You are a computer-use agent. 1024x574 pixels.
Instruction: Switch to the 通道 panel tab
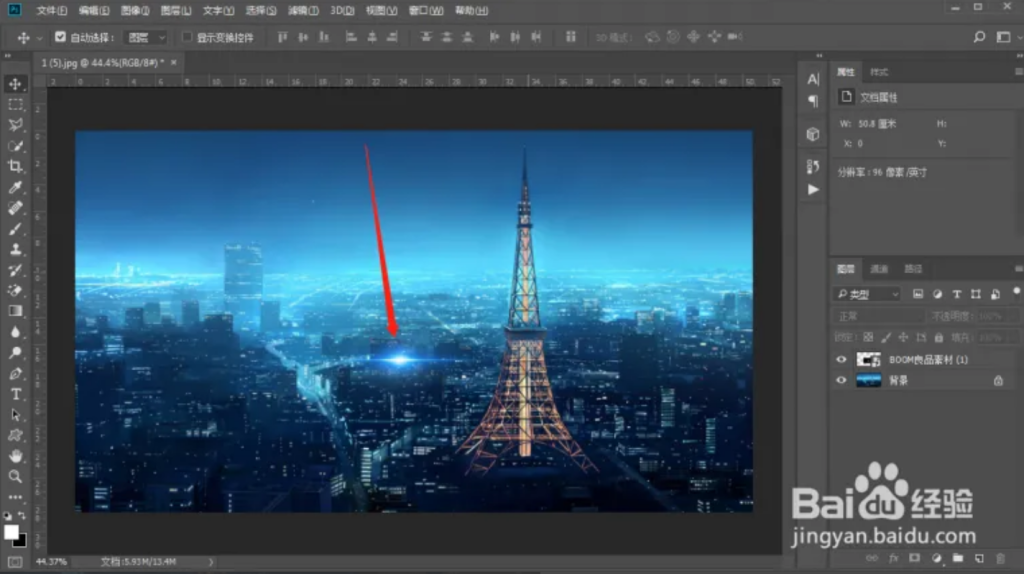click(x=879, y=269)
